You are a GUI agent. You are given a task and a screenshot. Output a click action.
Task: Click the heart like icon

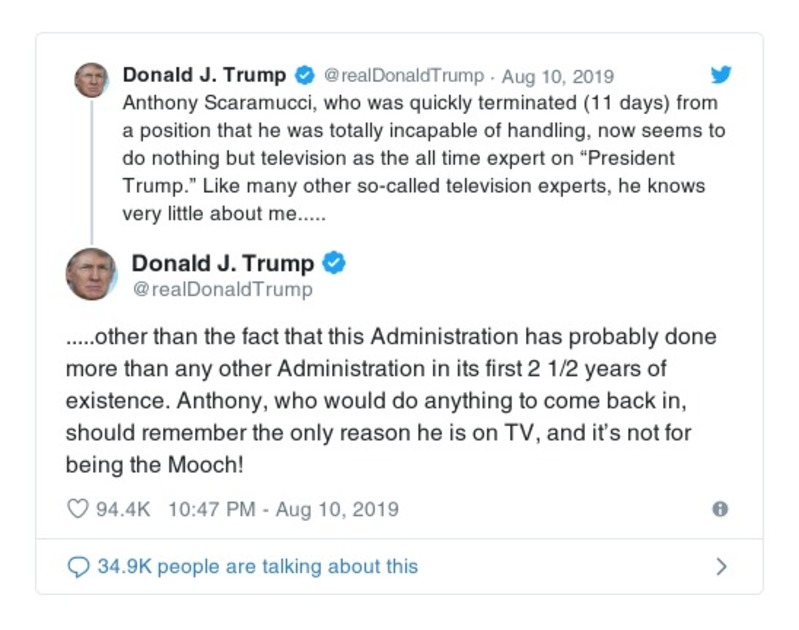[x=78, y=509]
